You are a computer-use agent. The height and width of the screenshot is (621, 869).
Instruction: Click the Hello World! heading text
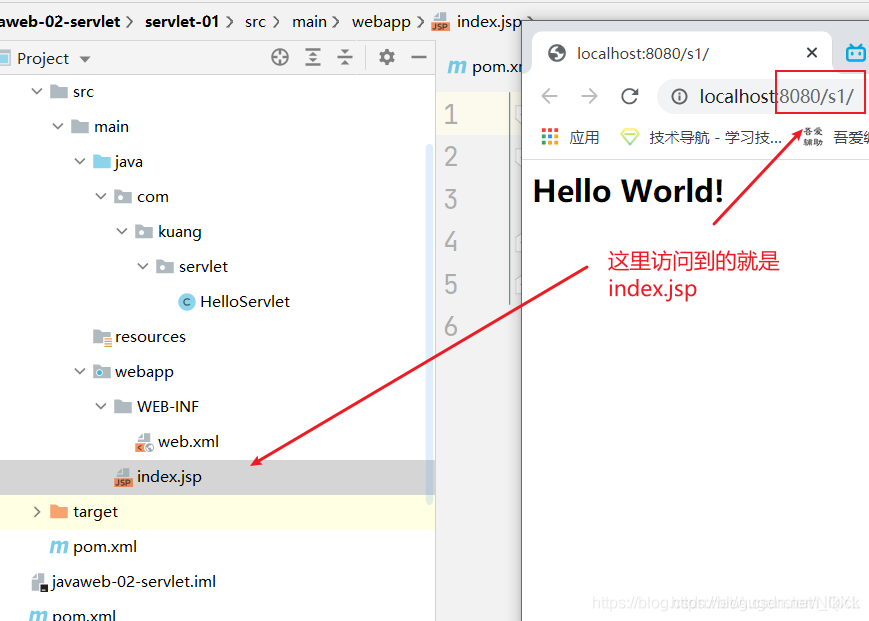click(628, 191)
